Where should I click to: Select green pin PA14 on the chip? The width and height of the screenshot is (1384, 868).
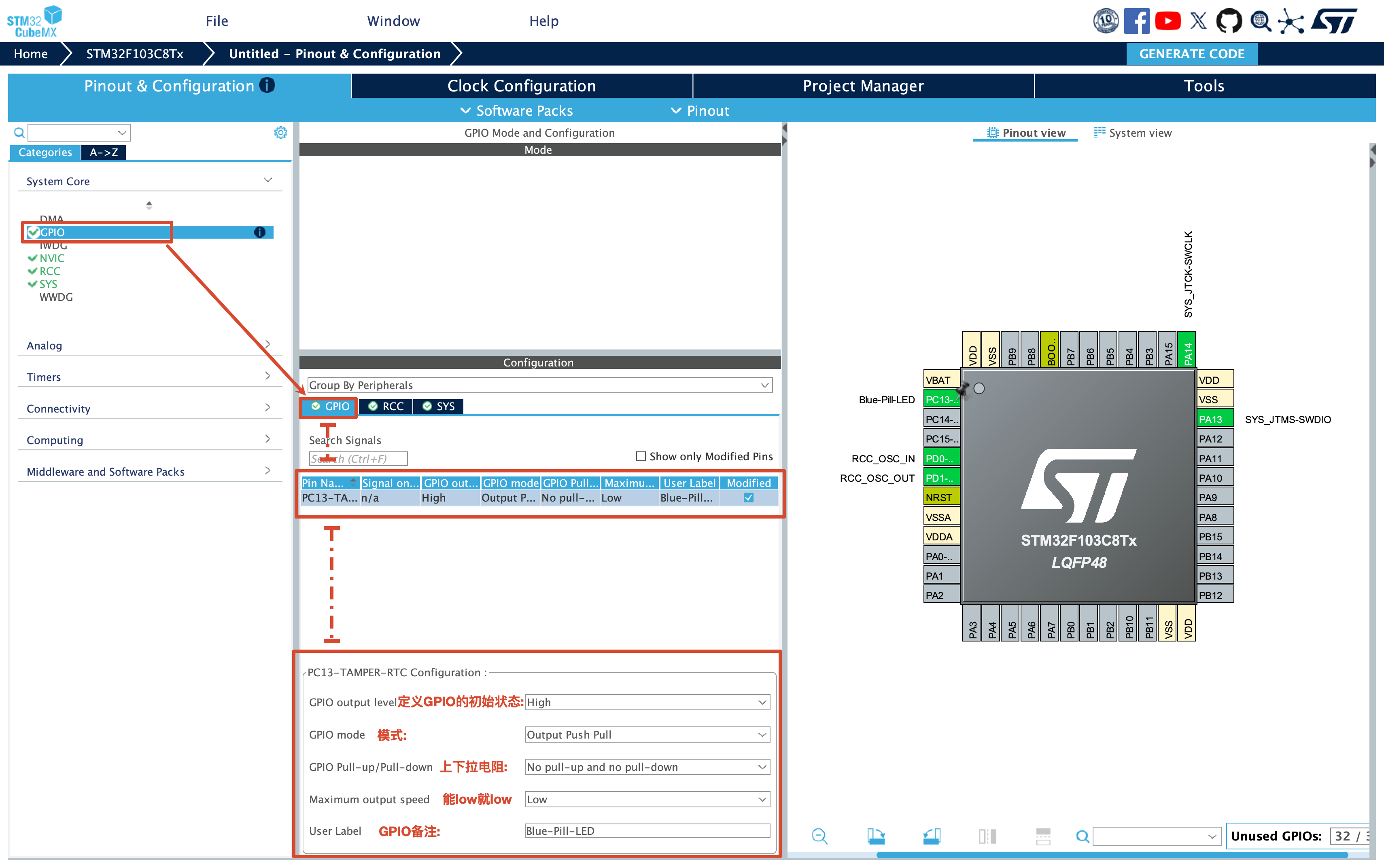(x=1187, y=349)
